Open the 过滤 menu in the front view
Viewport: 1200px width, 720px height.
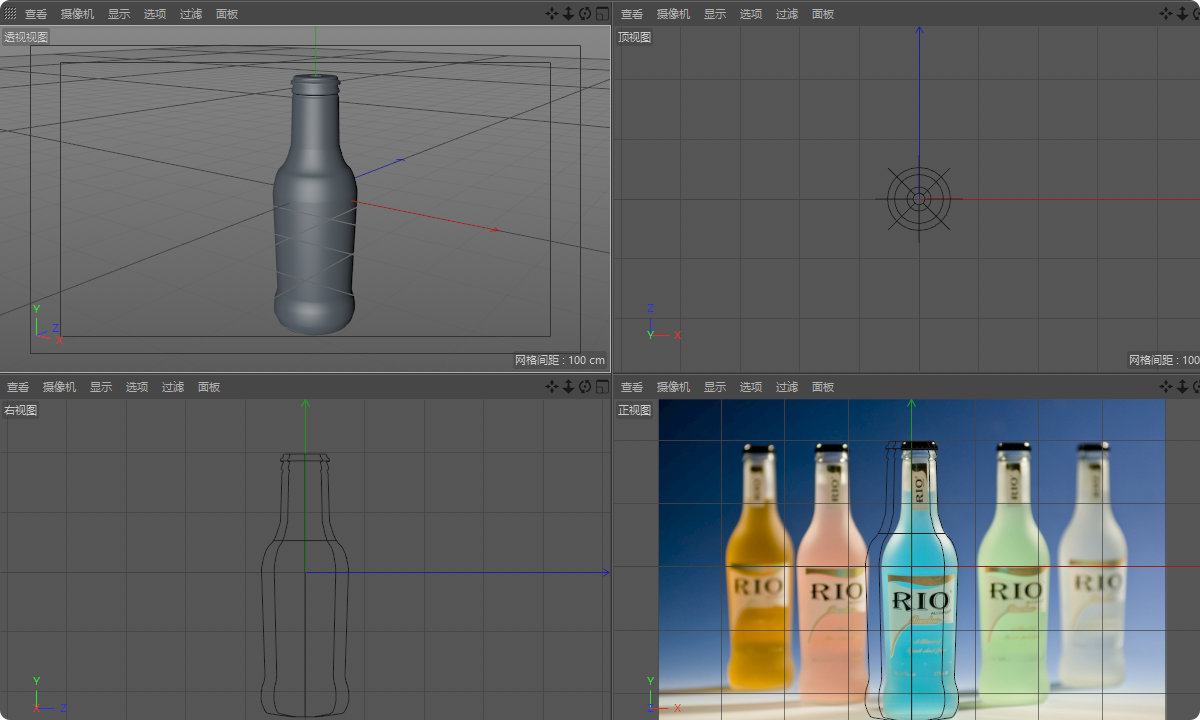(787, 387)
